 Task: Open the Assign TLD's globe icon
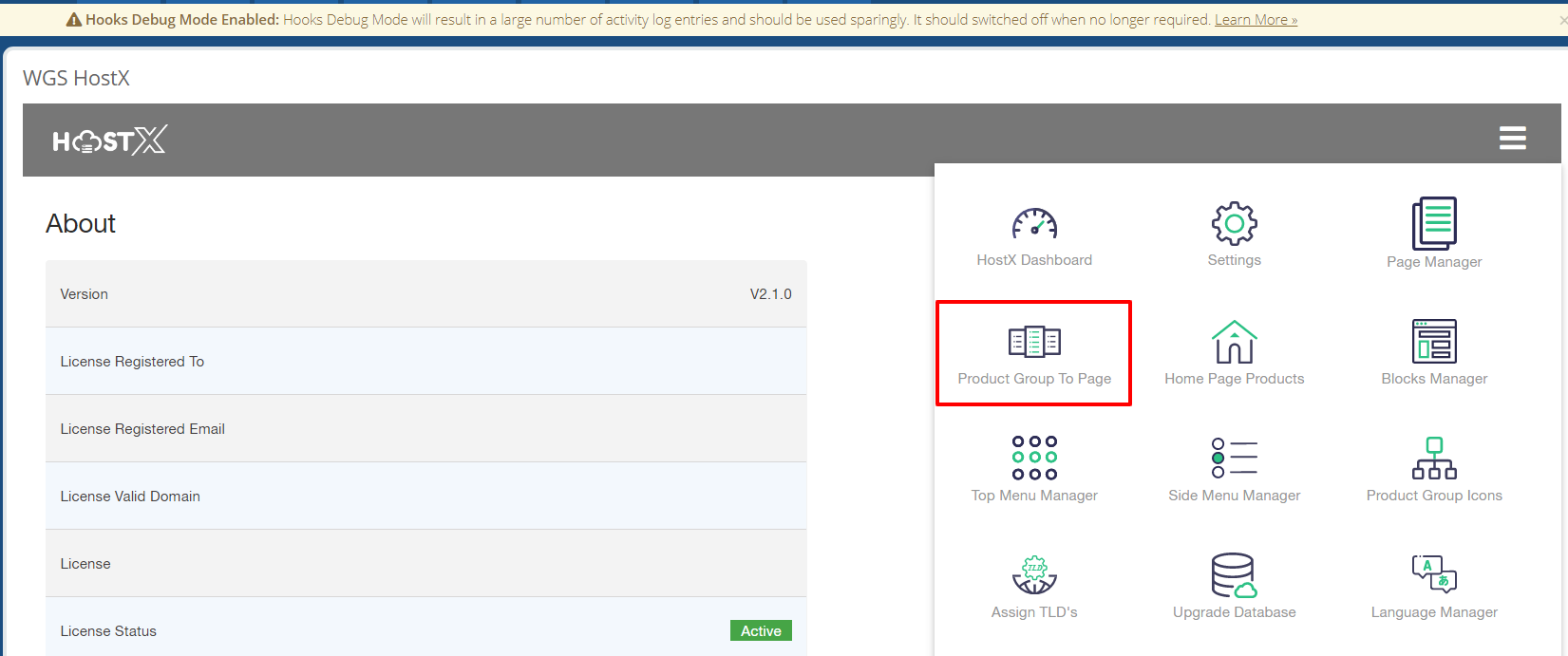tap(1034, 574)
